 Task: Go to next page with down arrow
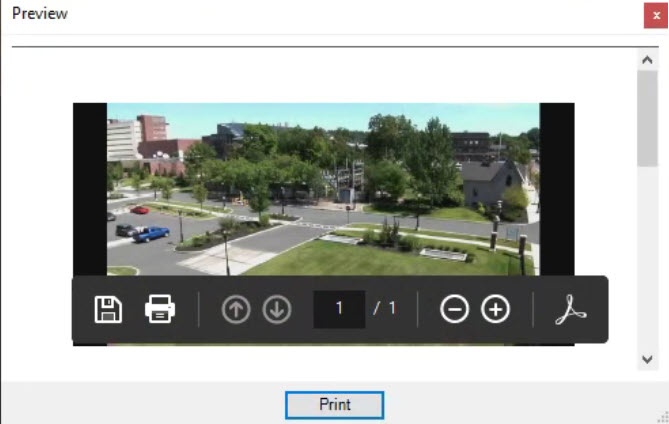click(x=276, y=310)
